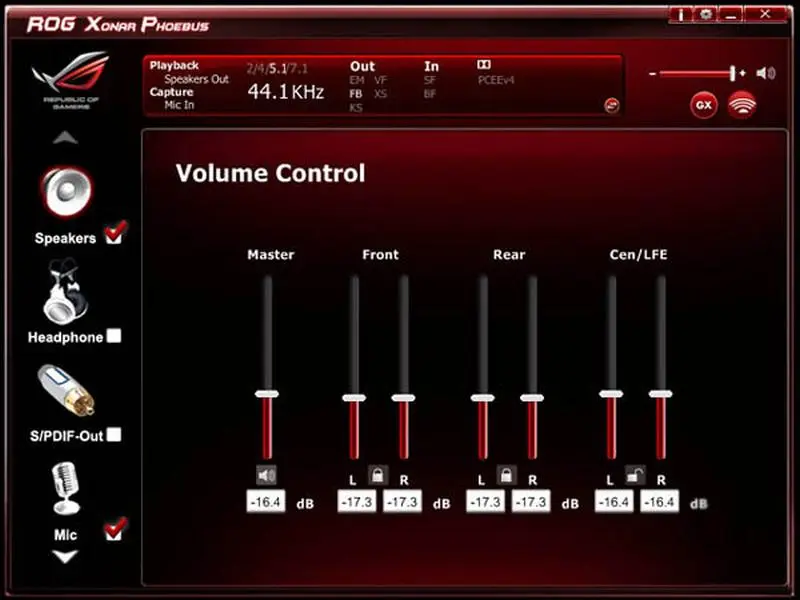800x600 pixels.
Task: Lock the Cen/LFE channel link icon
Action: click(635, 475)
